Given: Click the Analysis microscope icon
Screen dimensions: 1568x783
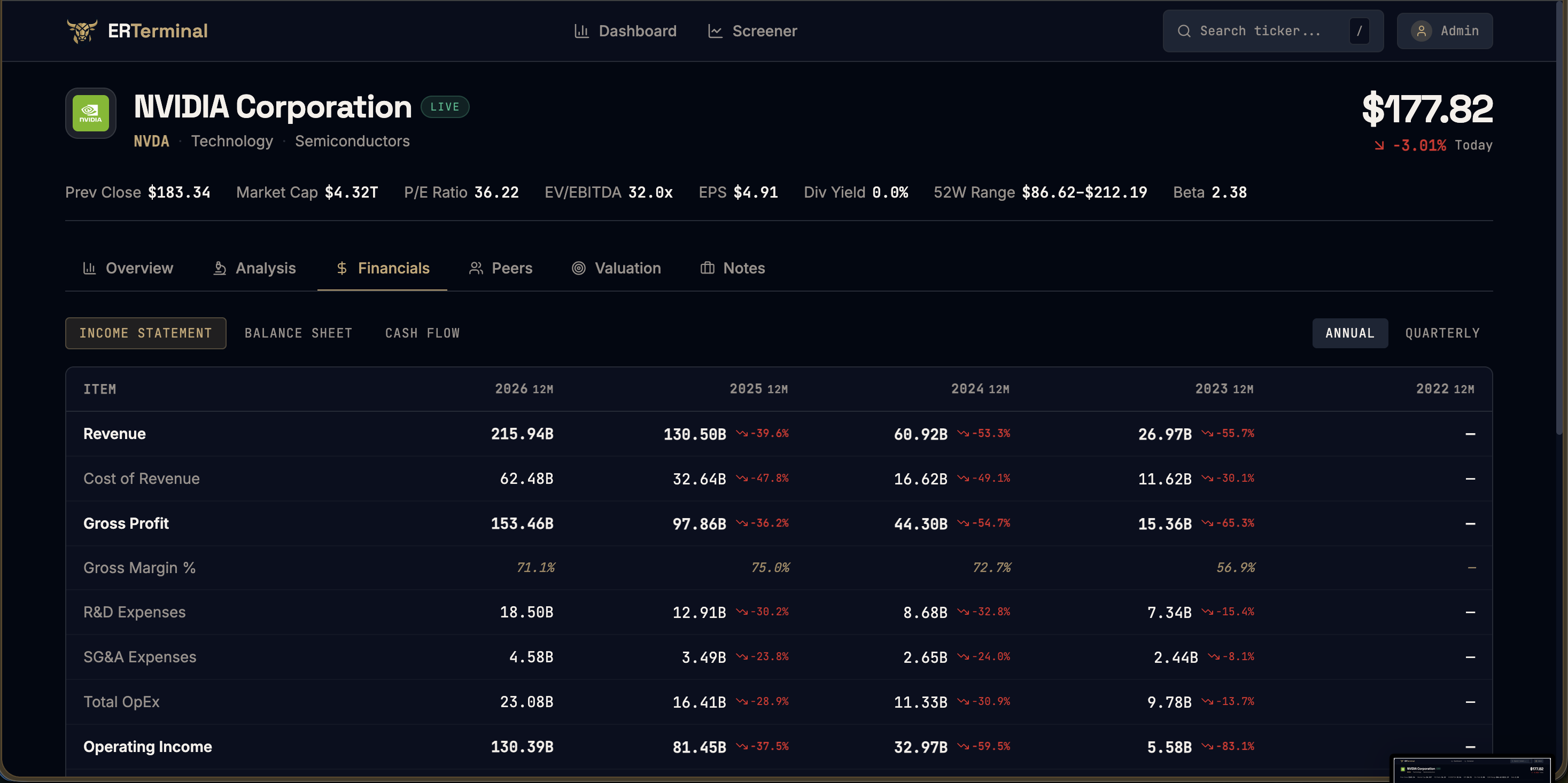Looking at the screenshot, I should (220, 268).
